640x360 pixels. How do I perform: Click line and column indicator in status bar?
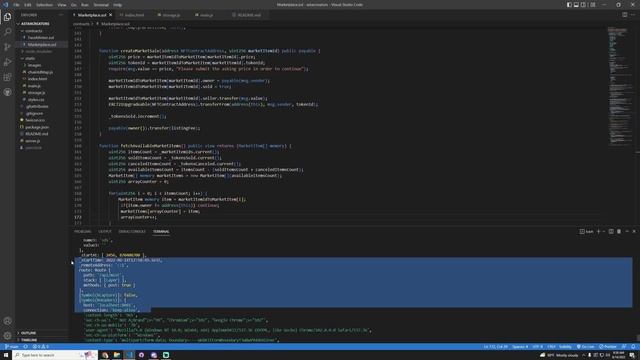496,347
